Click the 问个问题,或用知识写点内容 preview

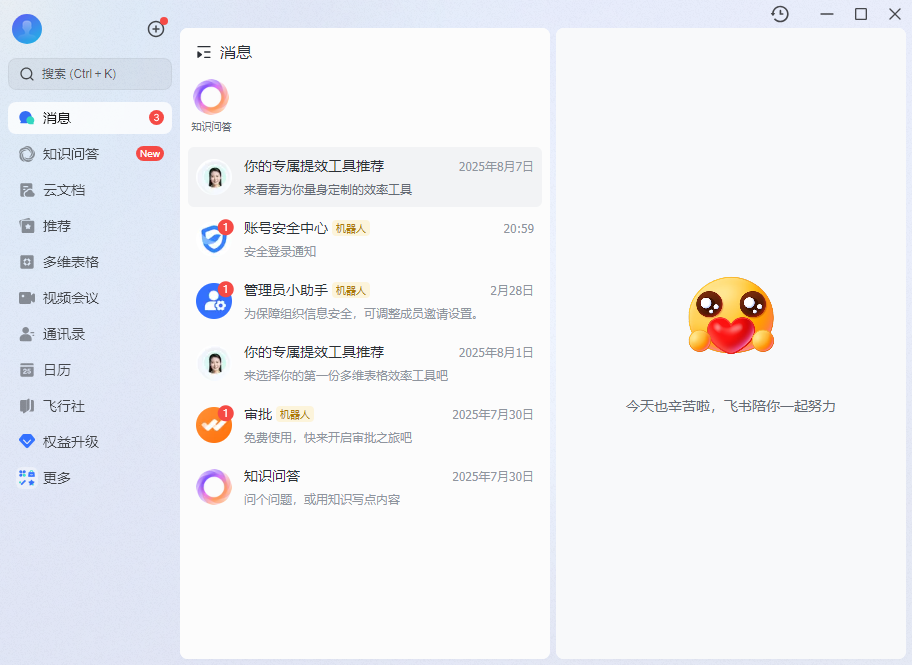click(x=322, y=500)
